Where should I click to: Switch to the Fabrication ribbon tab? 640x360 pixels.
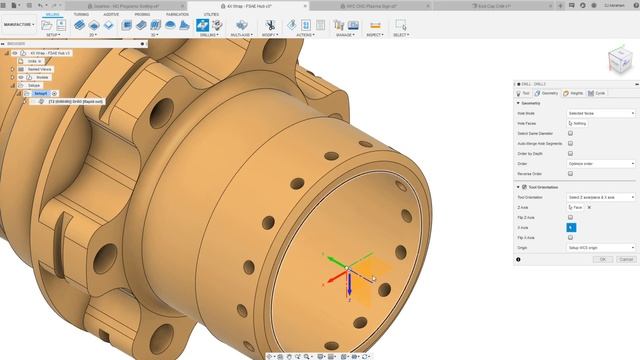[177, 14]
